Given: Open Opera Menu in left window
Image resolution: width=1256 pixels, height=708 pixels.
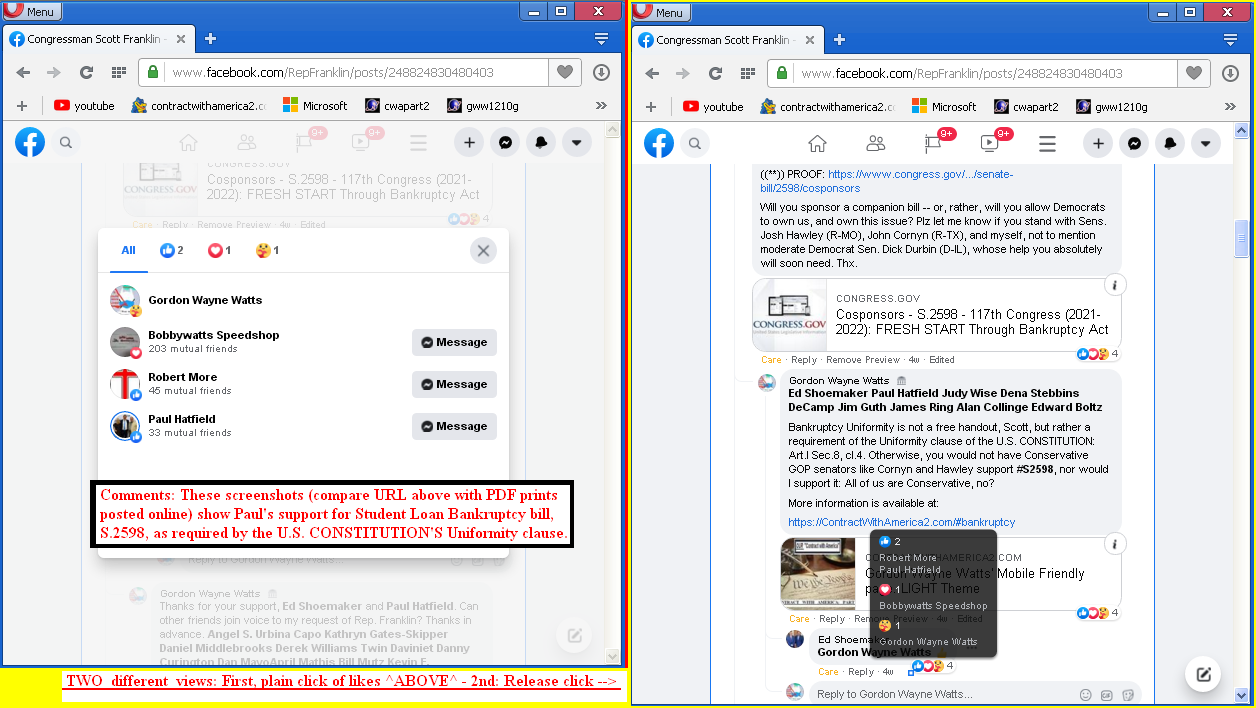Looking at the screenshot, I should pyautogui.click(x=32, y=12).
